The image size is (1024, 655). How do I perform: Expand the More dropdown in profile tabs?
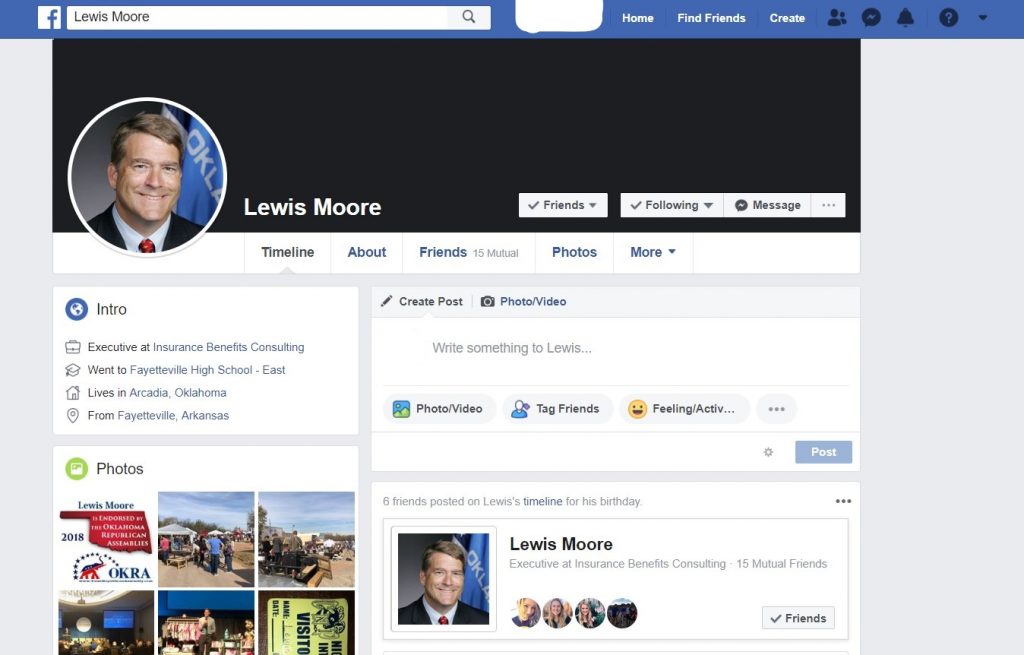pyautogui.click(x=653, y=252)
